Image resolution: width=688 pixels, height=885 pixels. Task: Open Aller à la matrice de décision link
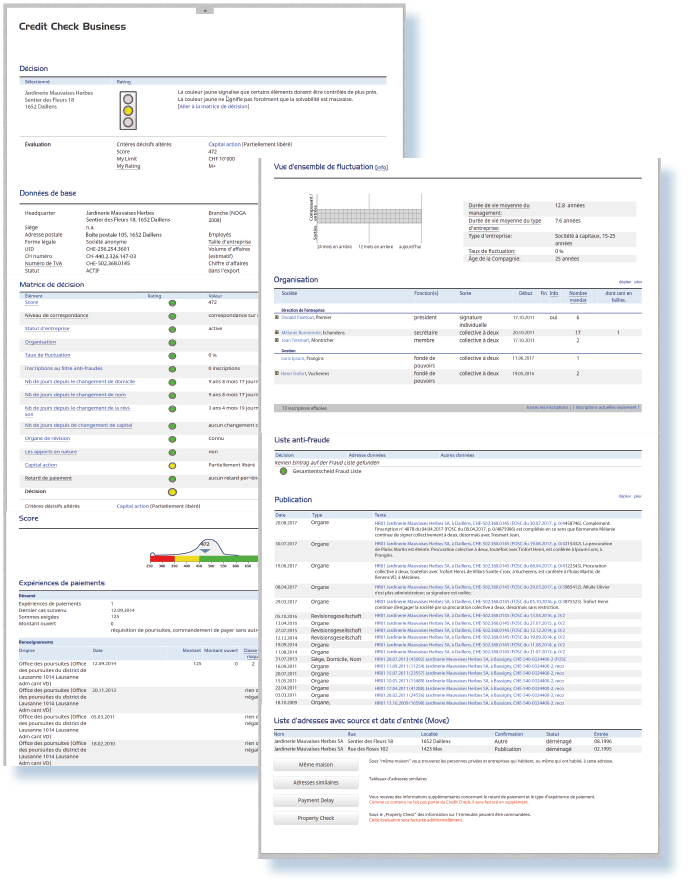point(213,106)
